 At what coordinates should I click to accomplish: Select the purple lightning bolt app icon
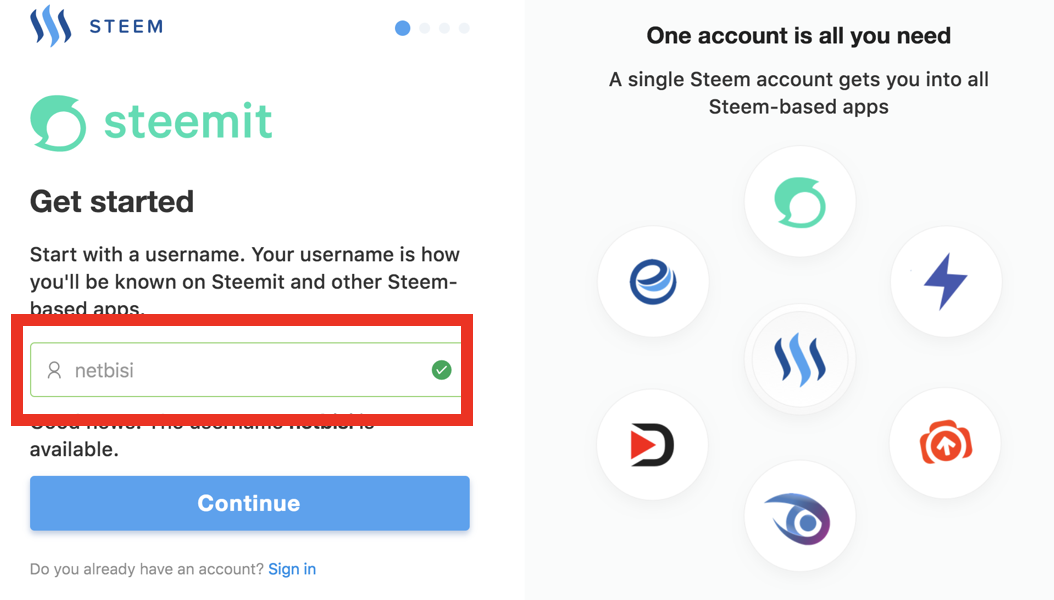click(946, 282)
